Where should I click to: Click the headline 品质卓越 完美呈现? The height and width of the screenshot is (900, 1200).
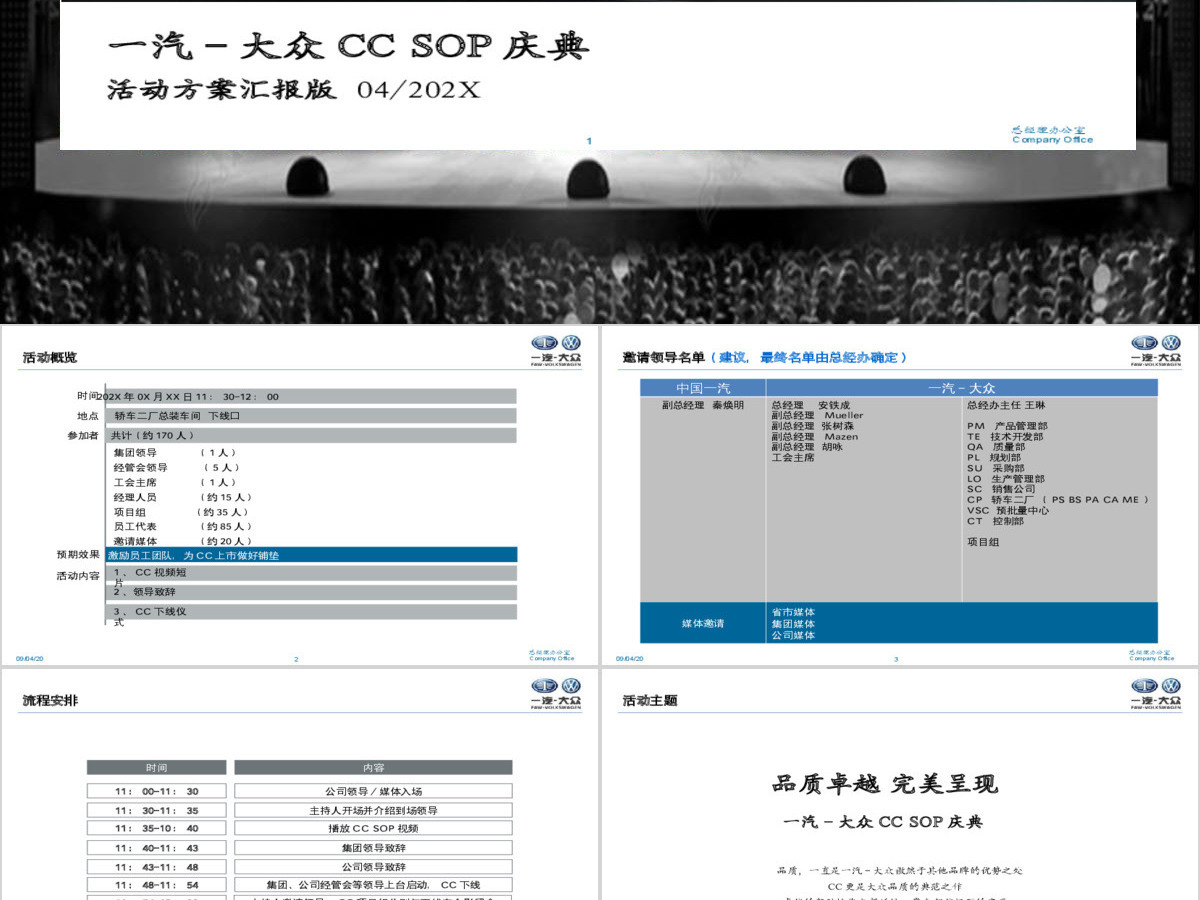click(885, 784)
